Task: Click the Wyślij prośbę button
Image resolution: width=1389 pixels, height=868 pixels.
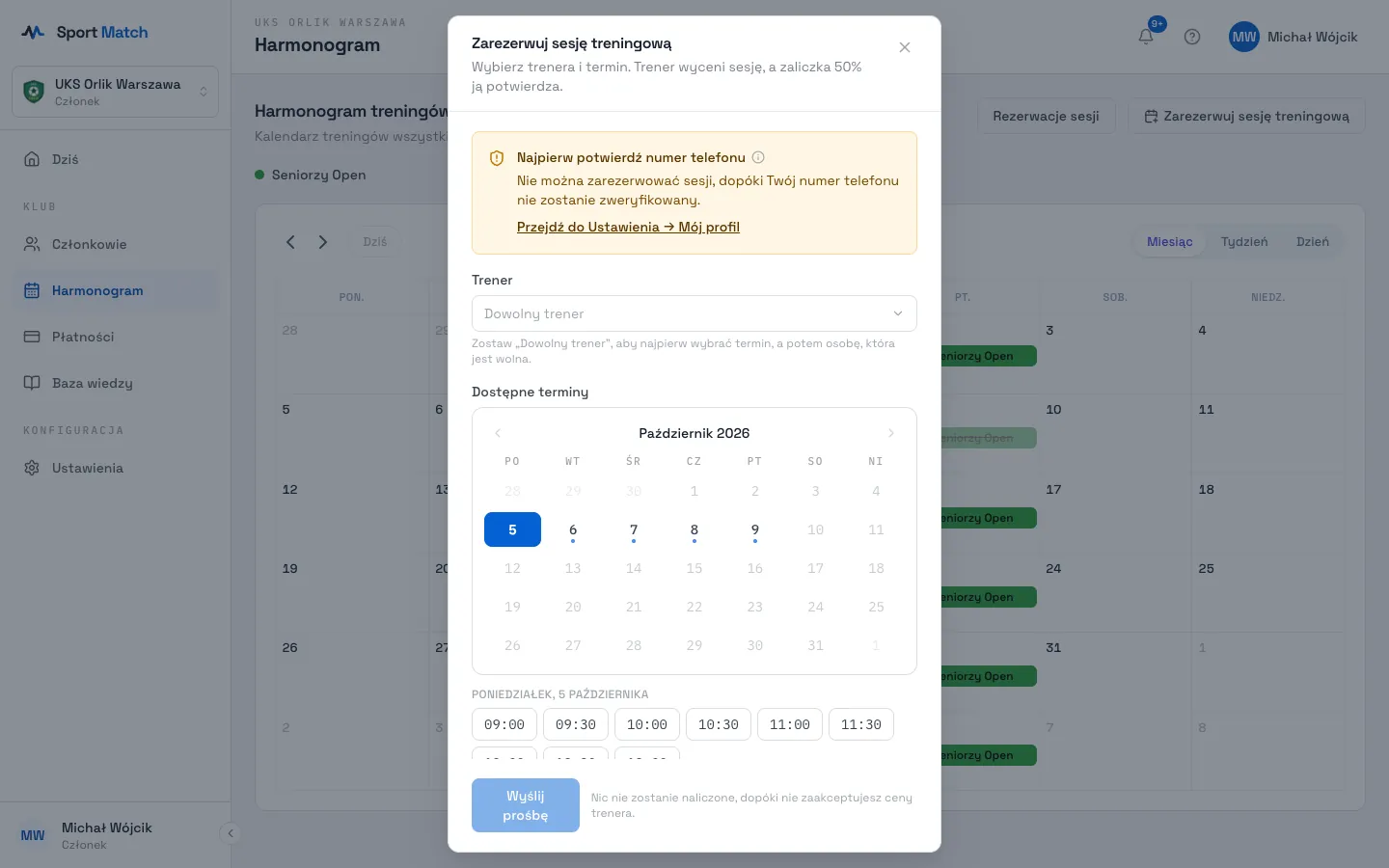Action: pyautogui.click(x=526, y=805)
